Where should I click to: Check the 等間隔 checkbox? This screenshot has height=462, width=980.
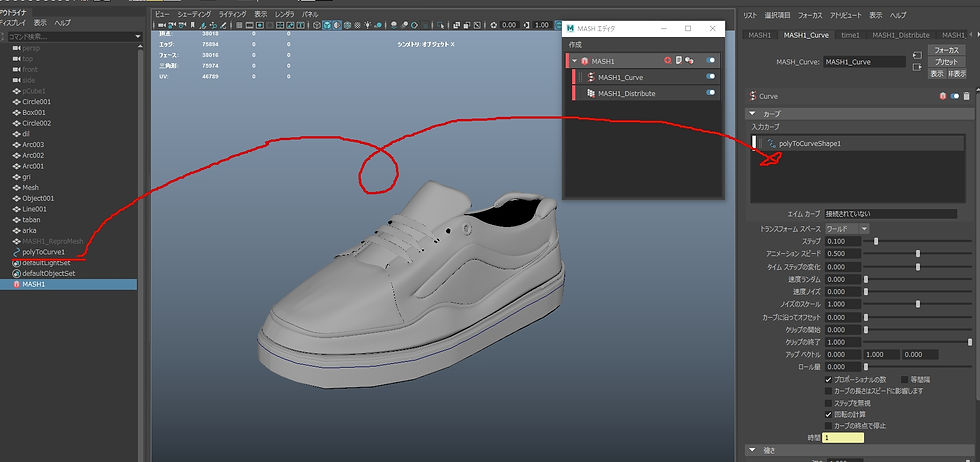[904, 379]
